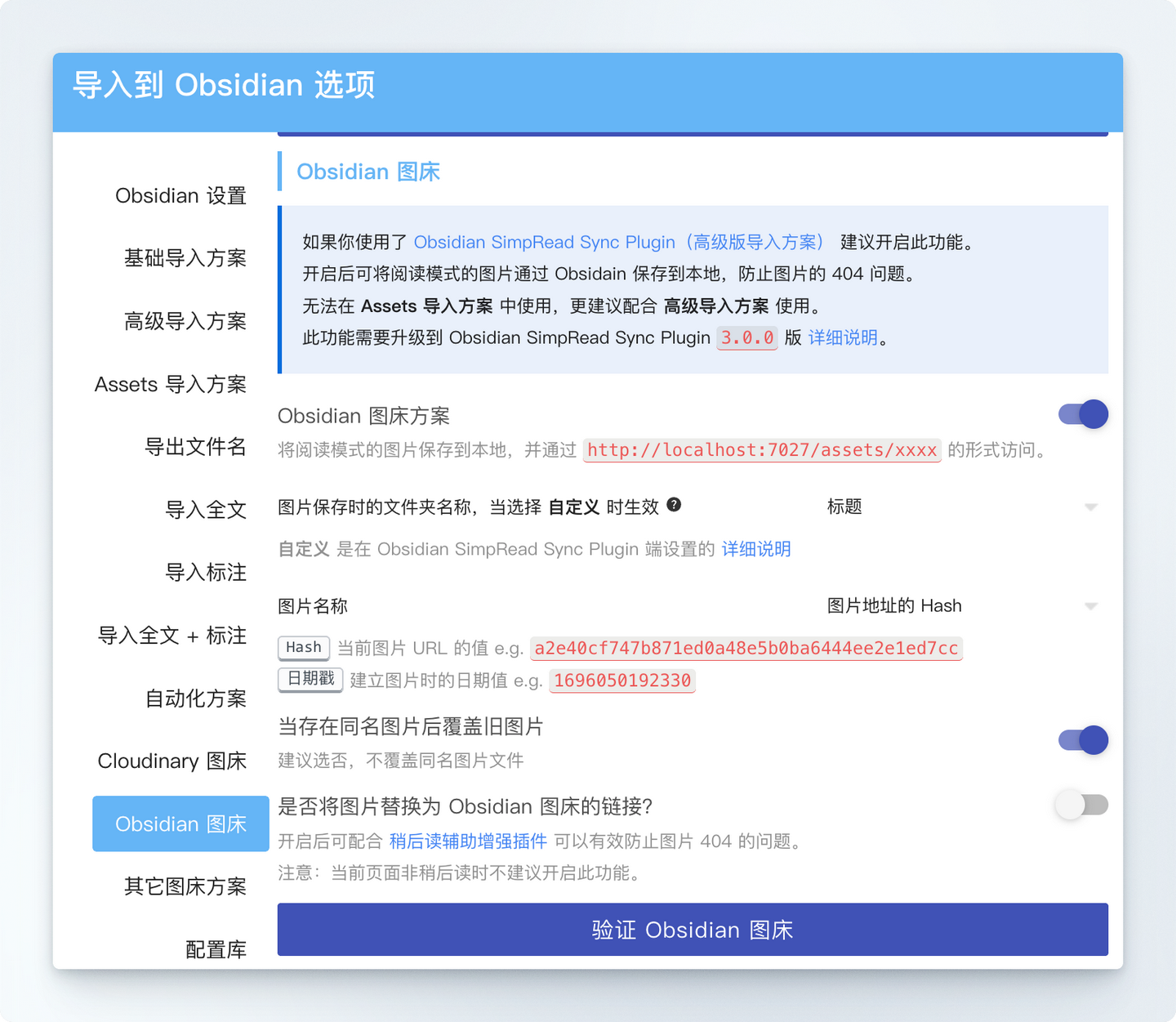Image resolution: width=1176 pixels, height=1022 pixels.
Task: Toggle the Obsidian 图床方案 switch
Action: tap(1083, 414)
